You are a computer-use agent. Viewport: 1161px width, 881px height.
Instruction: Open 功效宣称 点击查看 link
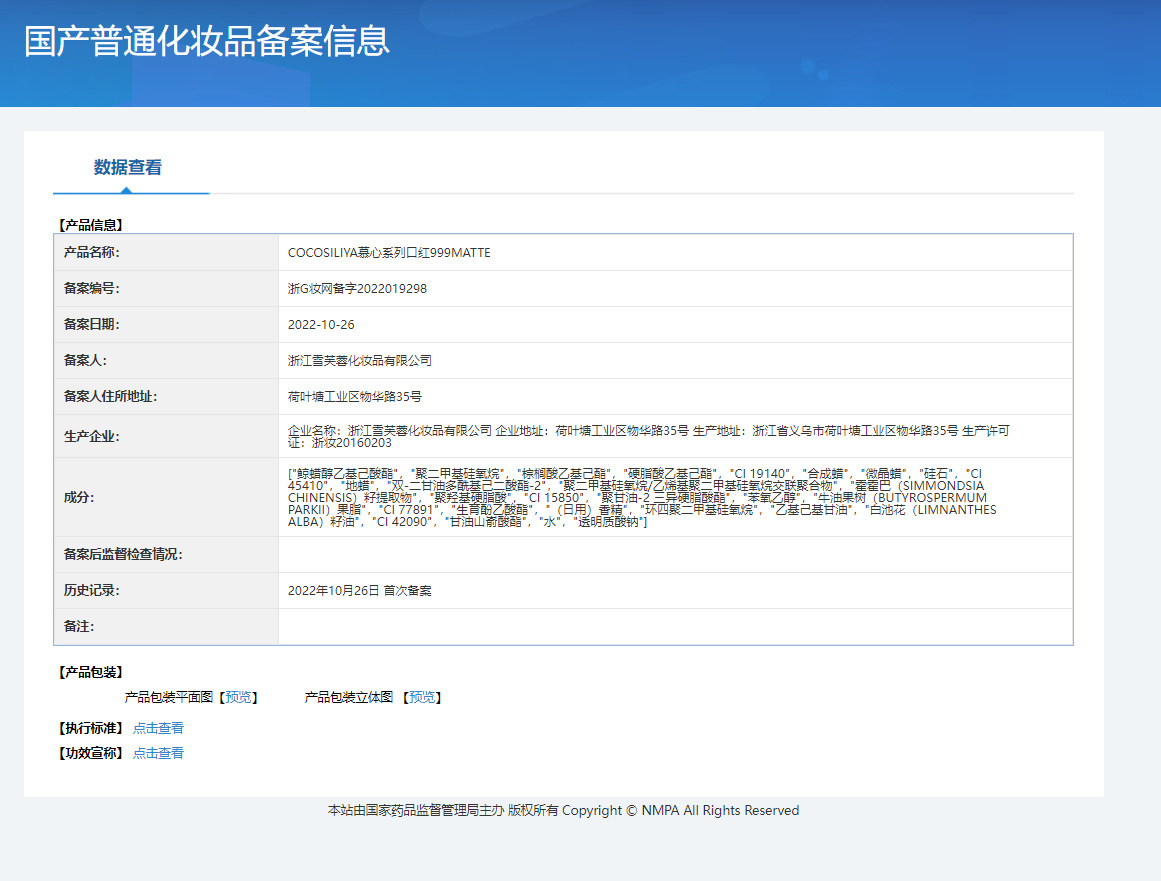click(158, 754)
